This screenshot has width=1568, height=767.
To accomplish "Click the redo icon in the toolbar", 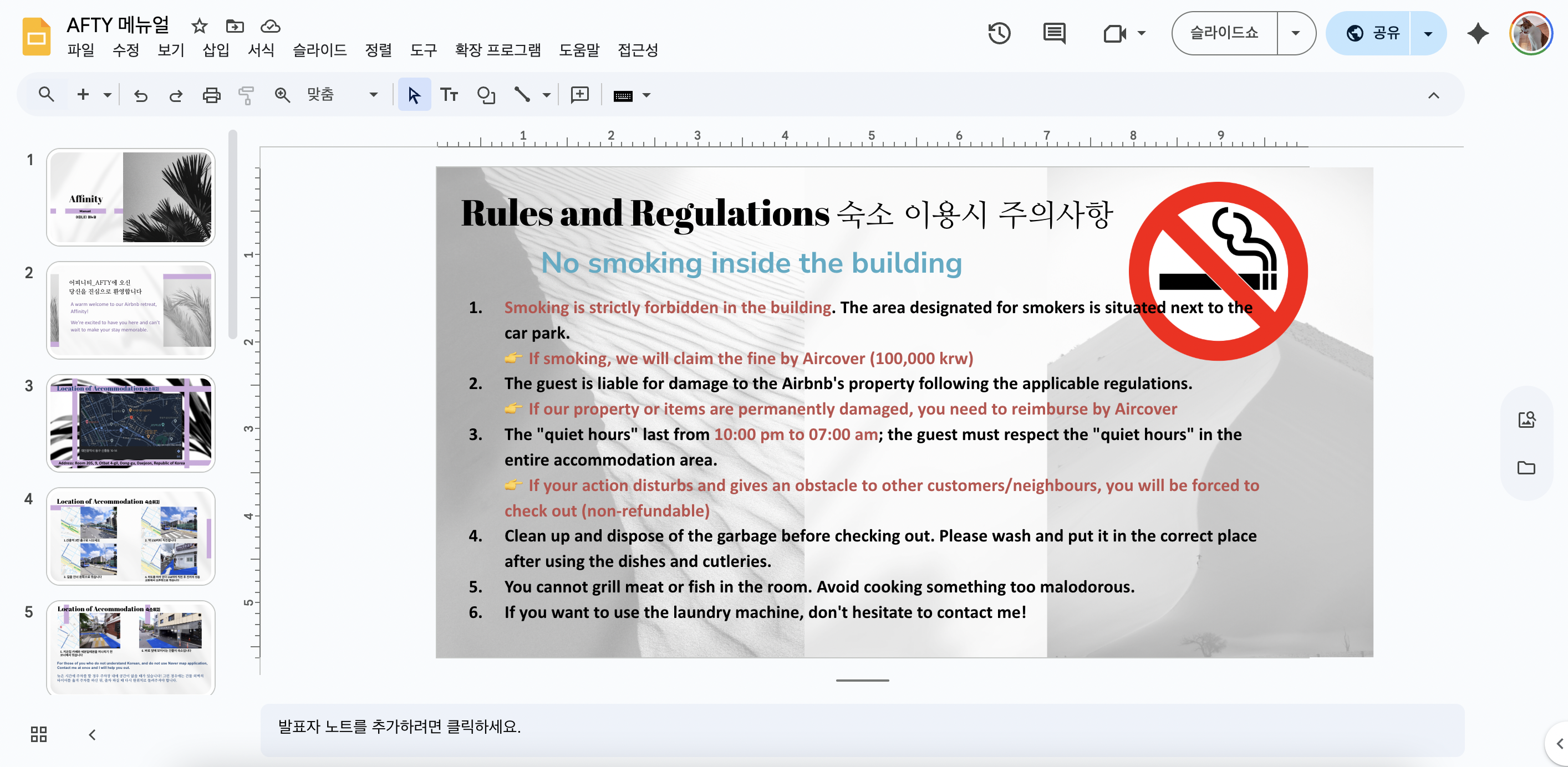I will pyautogui.click(x=175, y=95).
